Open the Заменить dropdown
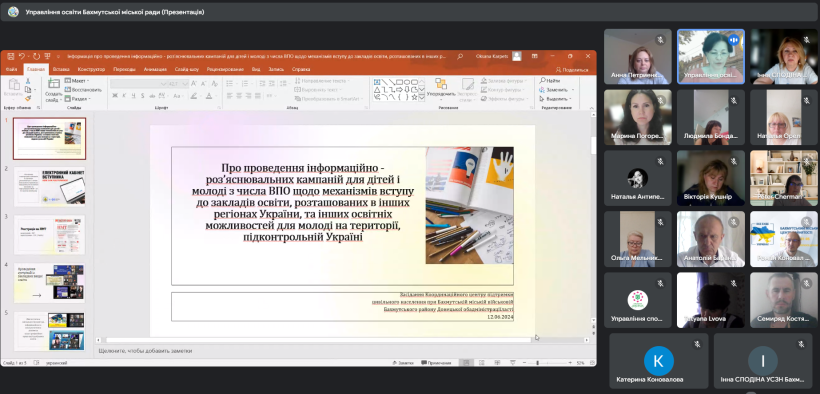Image resolution: width=820 pixels, height=394 pixels. (x=556, y=89)
